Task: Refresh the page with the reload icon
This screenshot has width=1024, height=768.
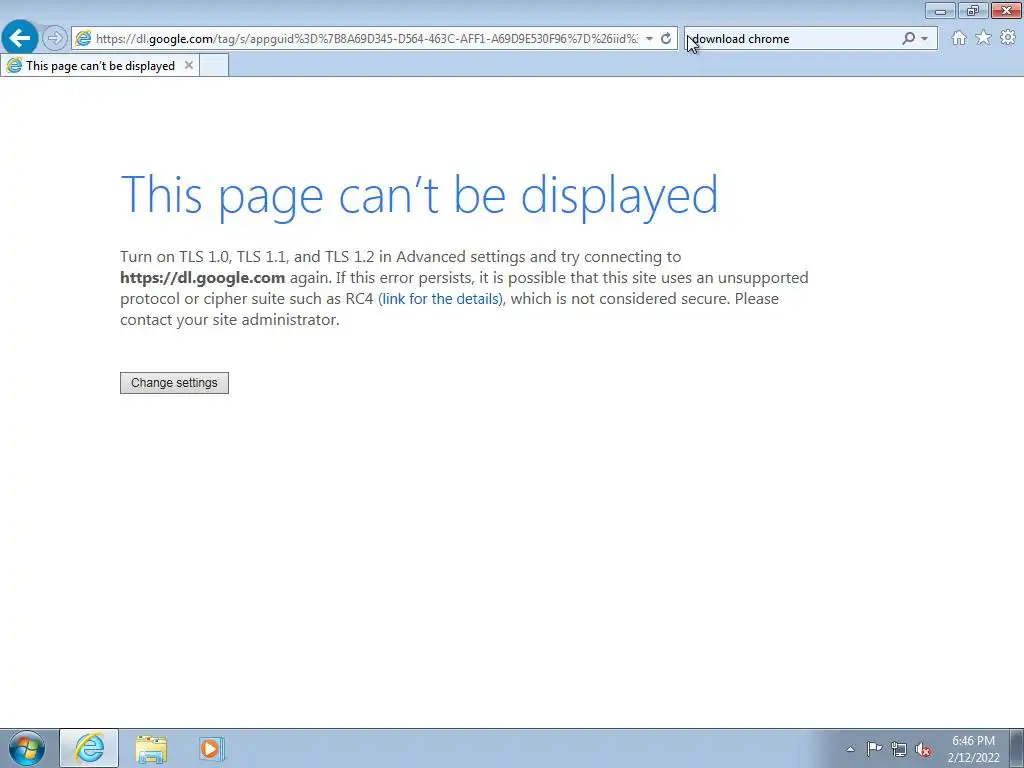Action: coord(665,39)
